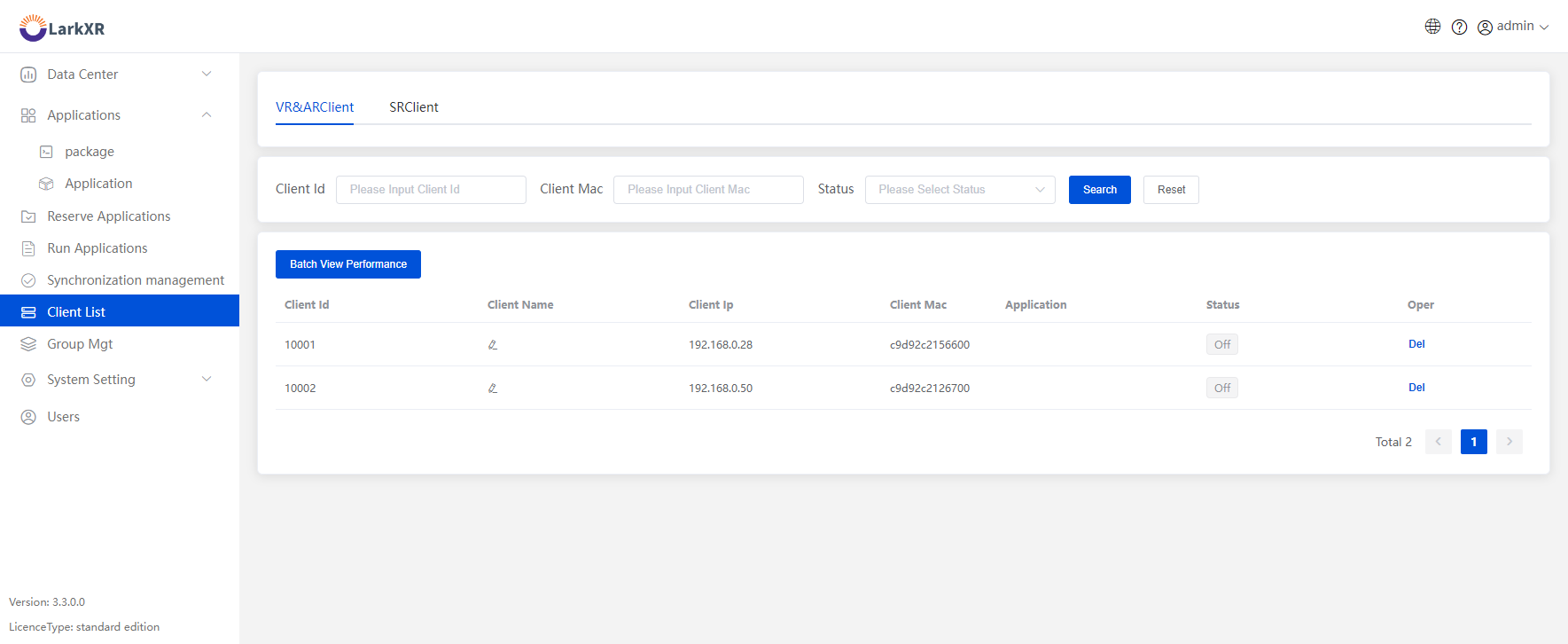1568x644 pixels.
Task: Click LicenceType standard edition text
Action: point(84,627)
